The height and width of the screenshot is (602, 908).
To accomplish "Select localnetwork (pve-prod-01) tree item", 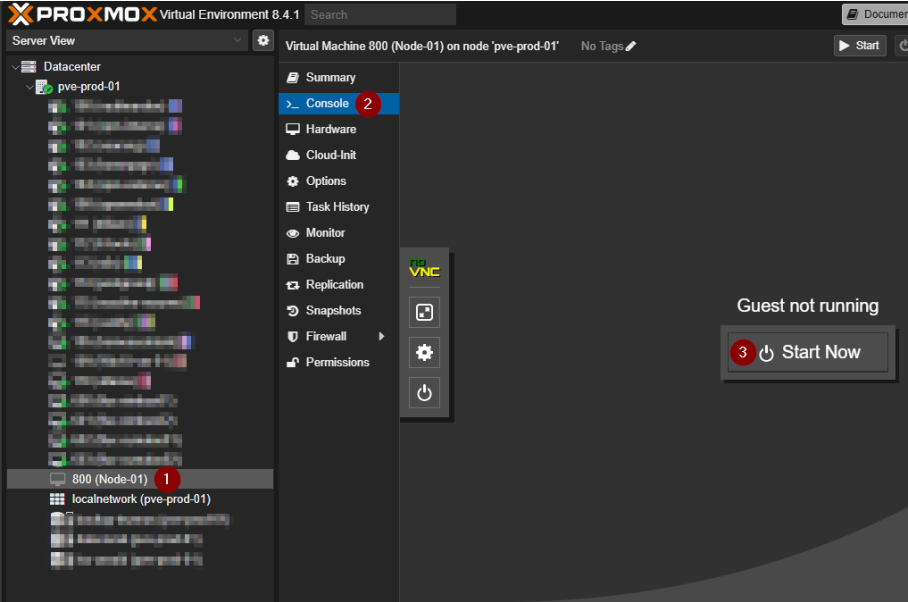I will 140,499.
